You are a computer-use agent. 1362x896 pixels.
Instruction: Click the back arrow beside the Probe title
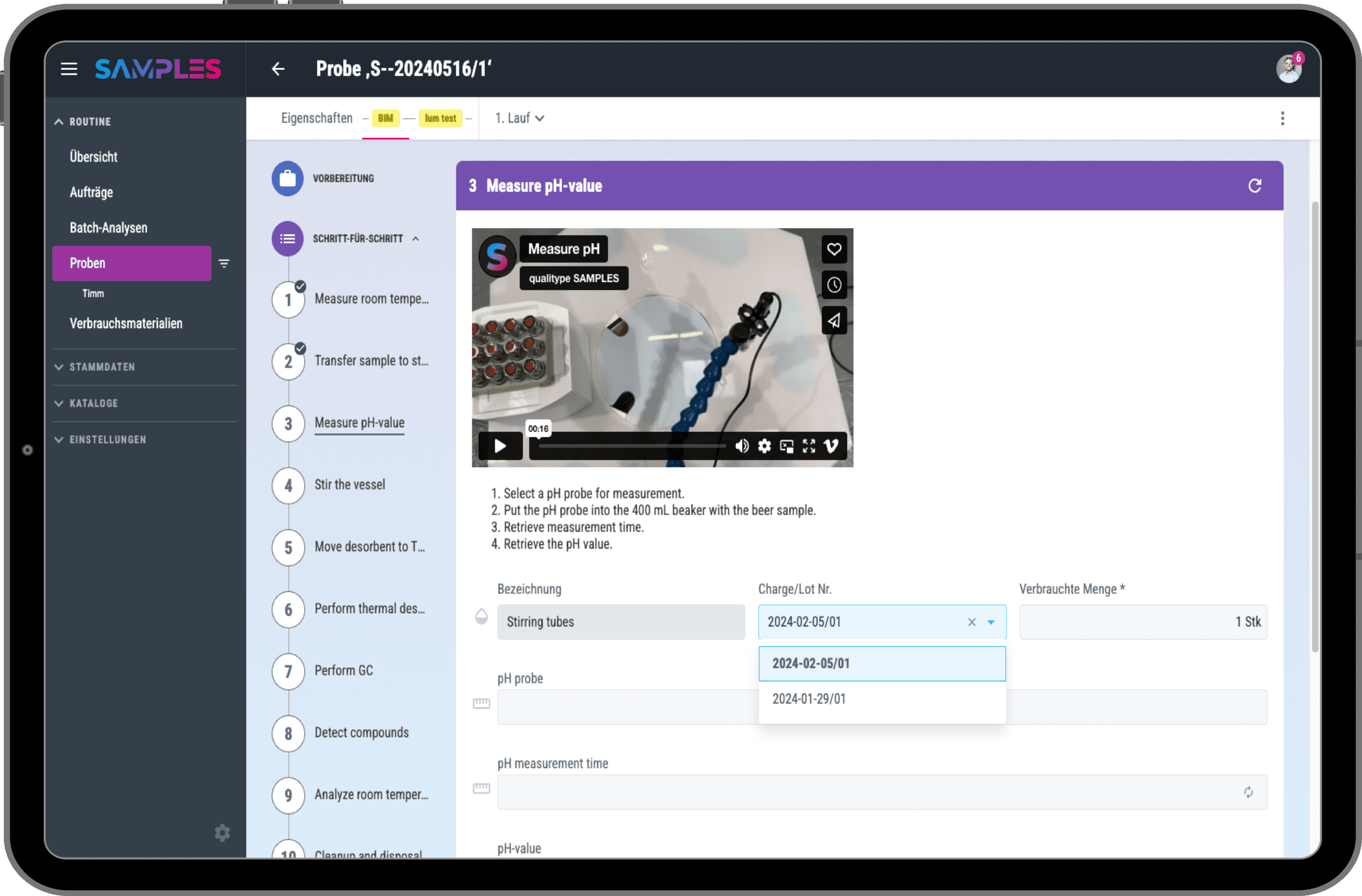click(x=278, y=69)
